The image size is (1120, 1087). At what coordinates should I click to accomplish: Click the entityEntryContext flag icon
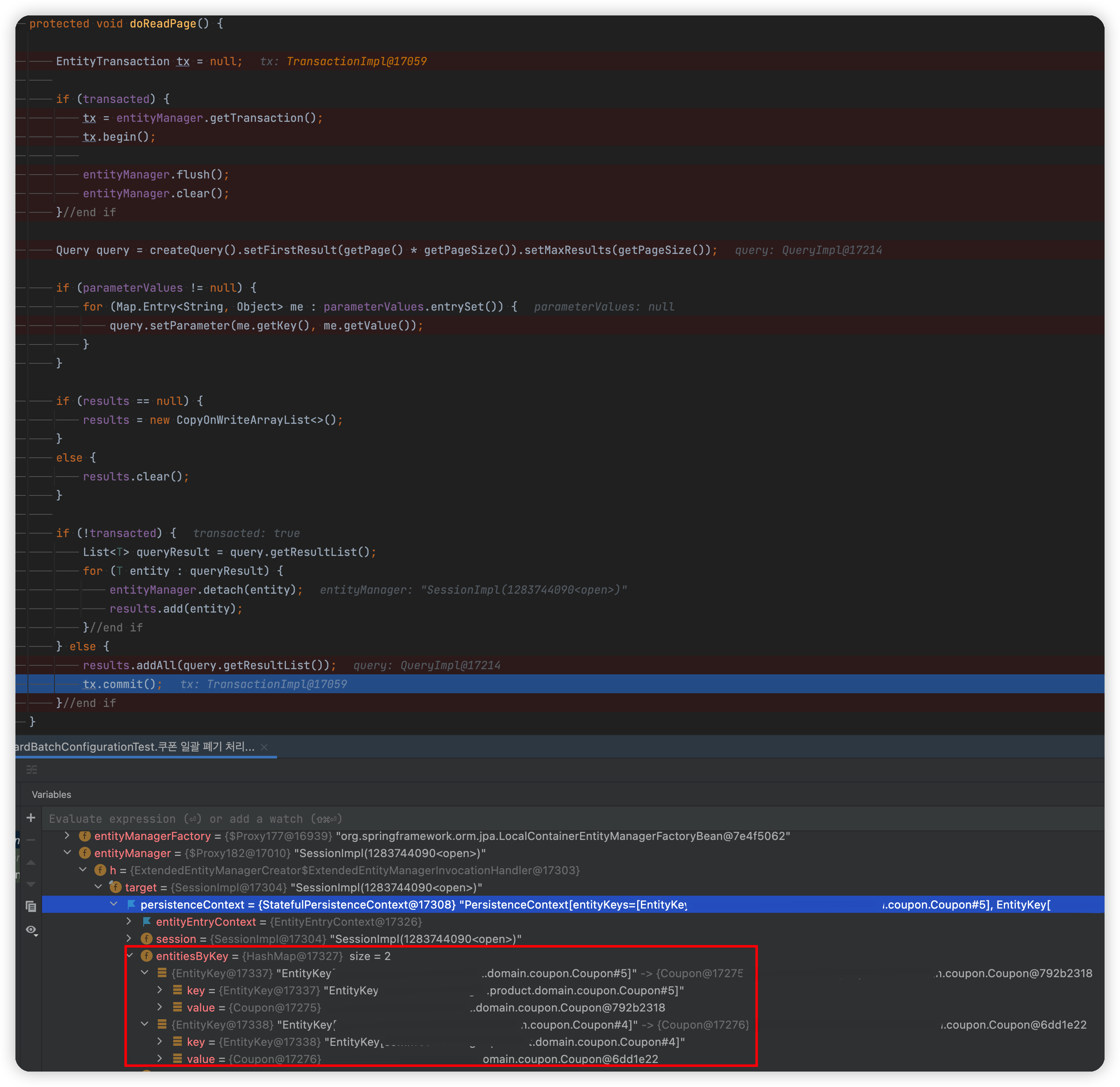147,922
